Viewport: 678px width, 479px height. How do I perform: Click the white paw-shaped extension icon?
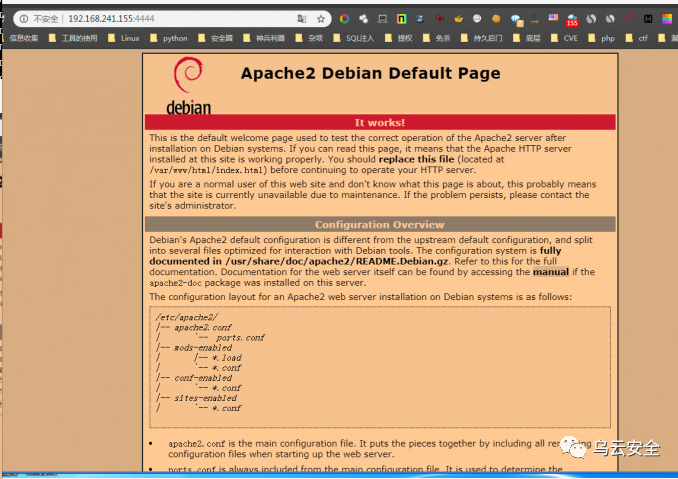pyautogui.click(x=364, y=19)
